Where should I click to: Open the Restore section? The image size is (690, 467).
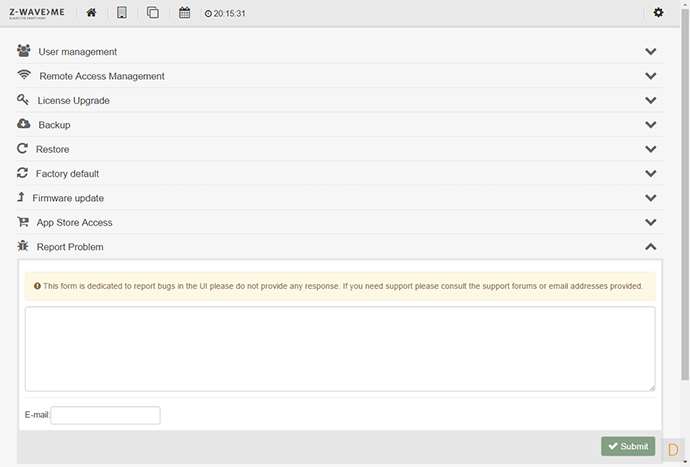[52, 149]
